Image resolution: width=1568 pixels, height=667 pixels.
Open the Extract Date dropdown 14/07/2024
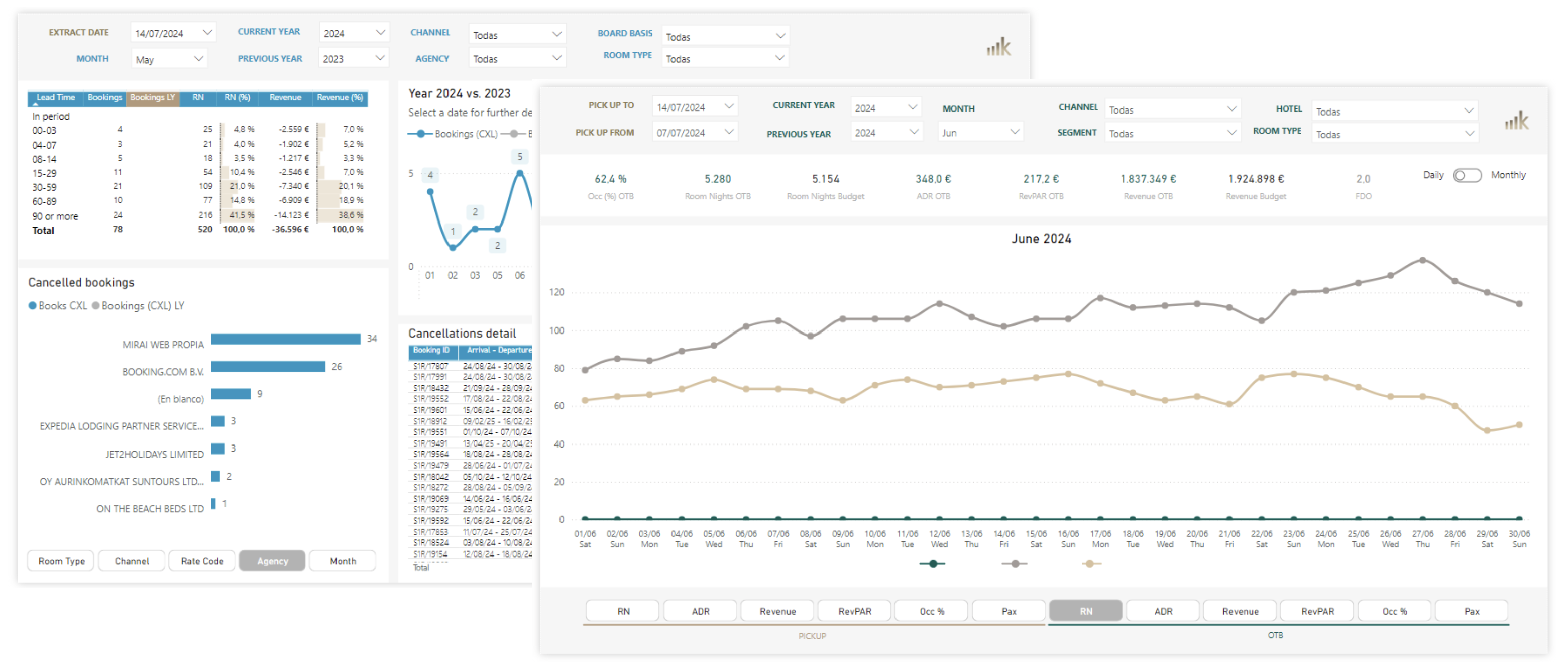coord(173,33)
